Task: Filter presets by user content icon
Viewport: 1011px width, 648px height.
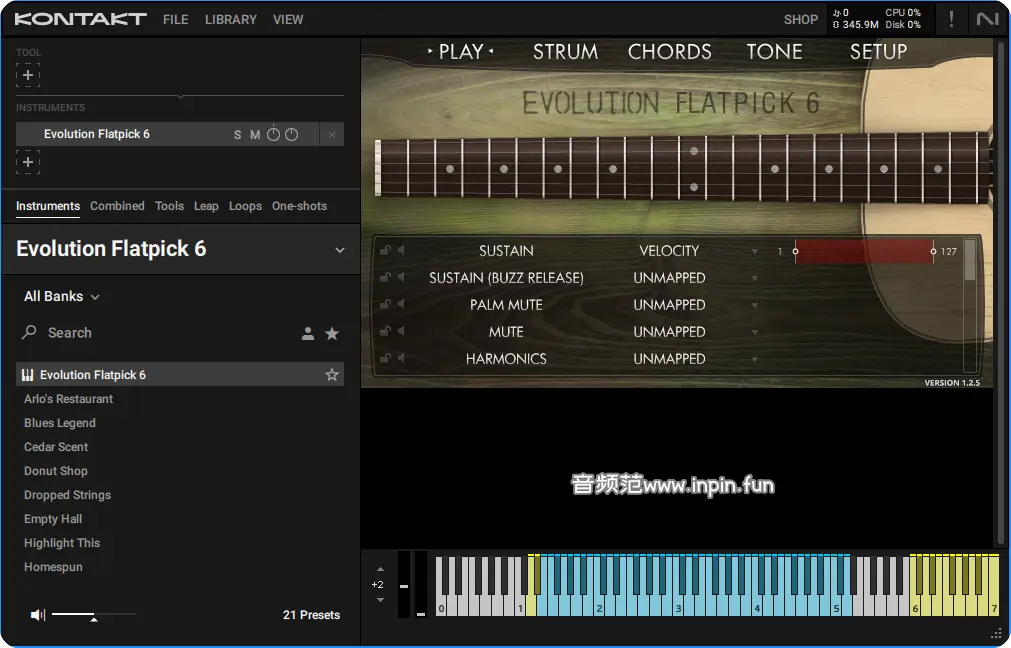Action: click(308, 333)
